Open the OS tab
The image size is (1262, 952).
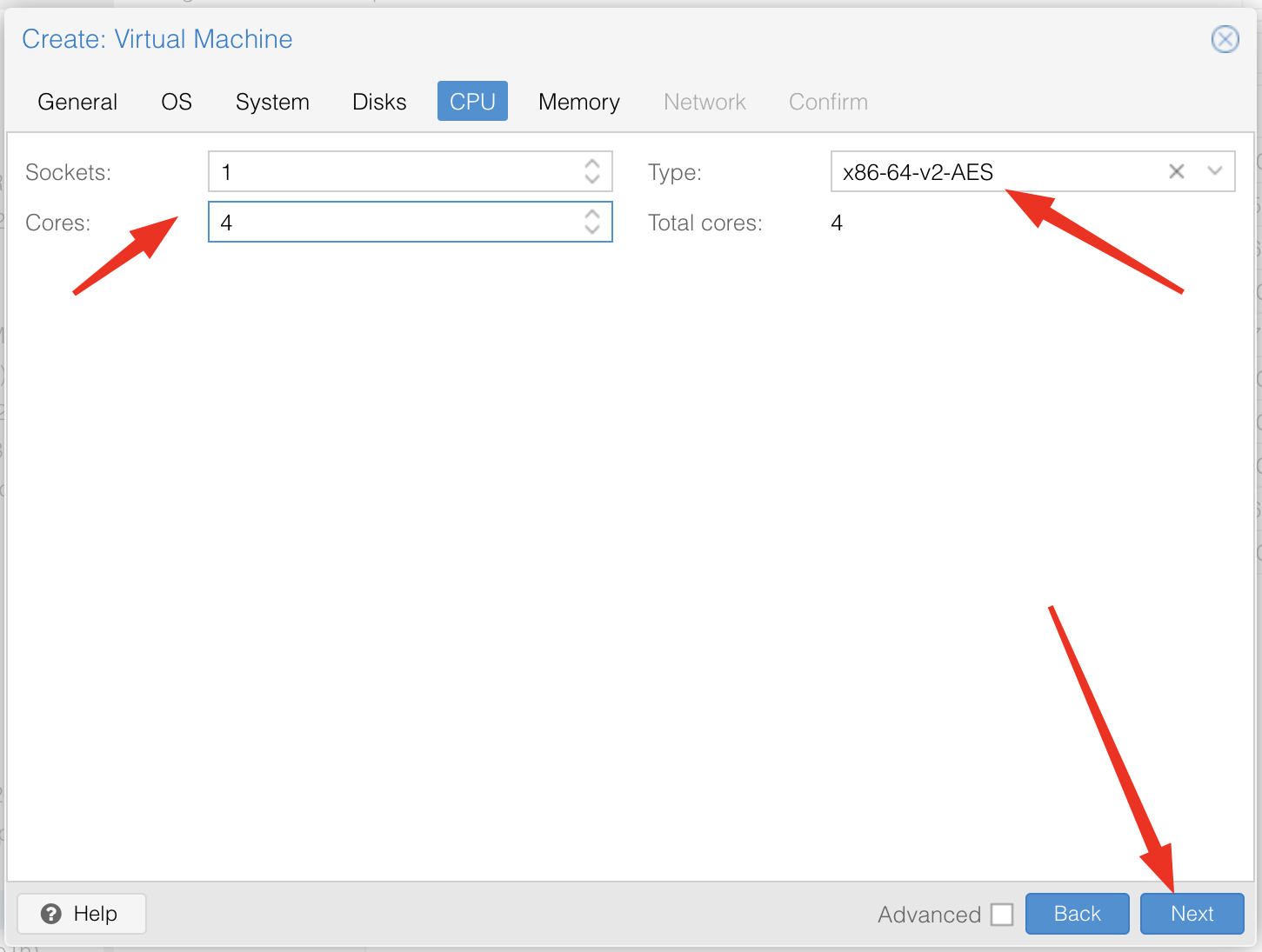[x=177, y=102]
